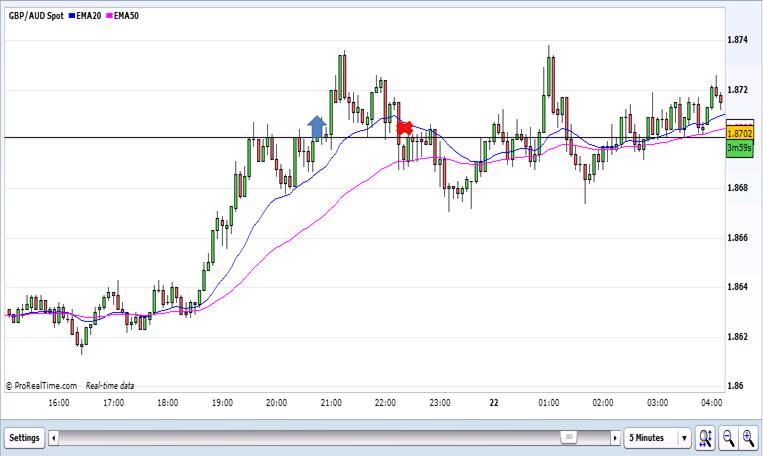Screen dimensions: 763x456
Task: Click the GBP/AUD Spot title
Action: (x=36, y=17)
